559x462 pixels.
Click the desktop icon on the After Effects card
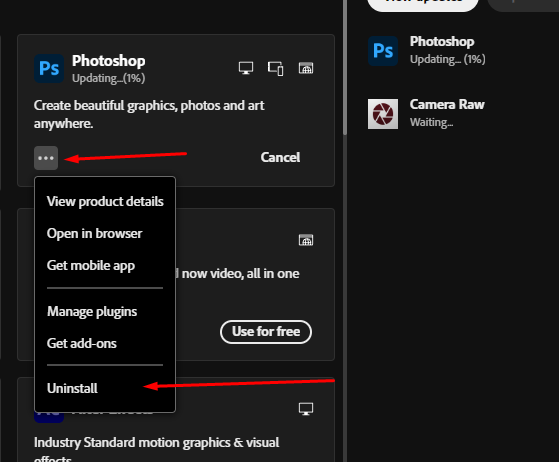pos(306,409)
